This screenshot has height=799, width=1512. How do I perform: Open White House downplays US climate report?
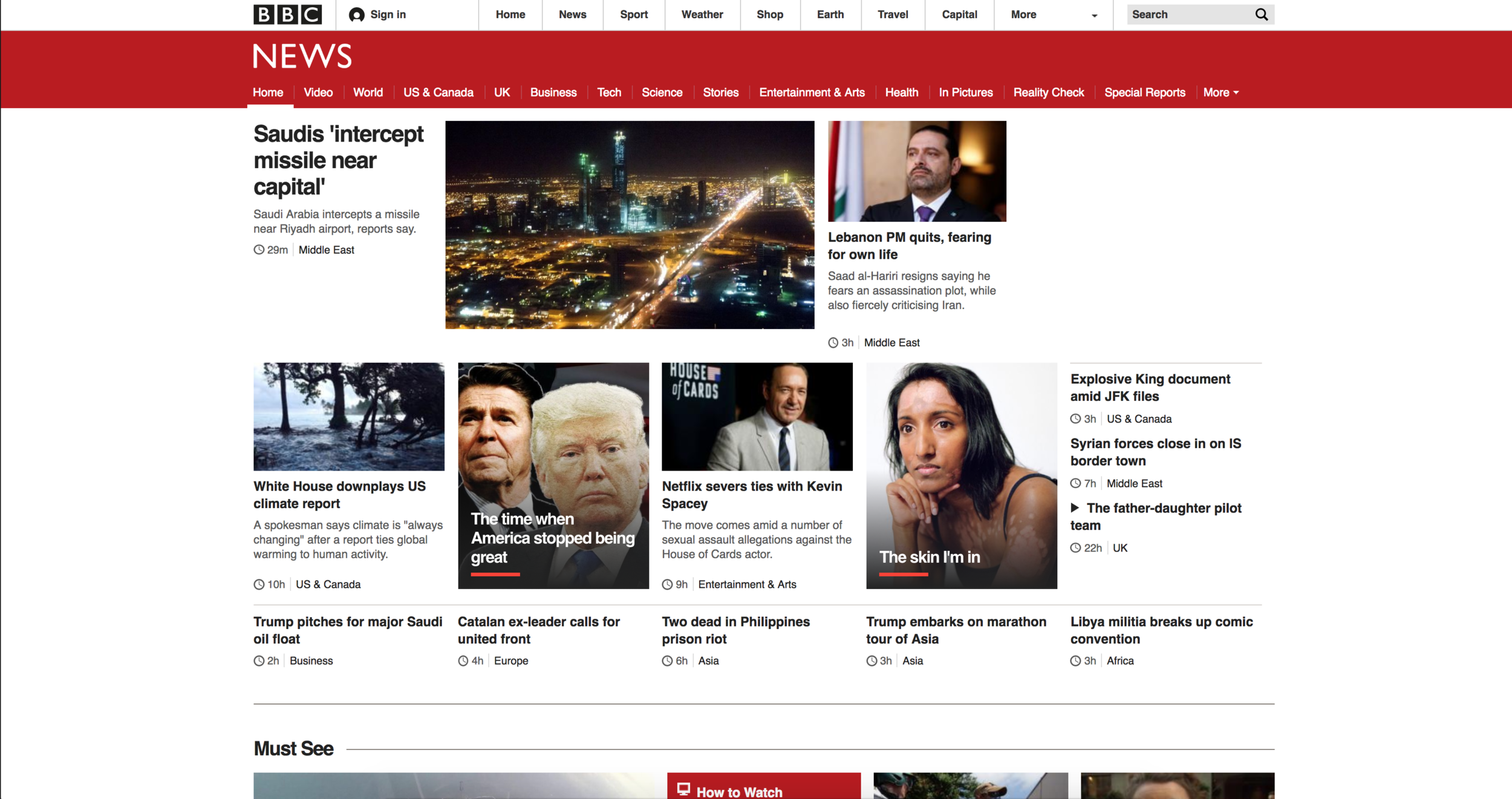[339, 495]
